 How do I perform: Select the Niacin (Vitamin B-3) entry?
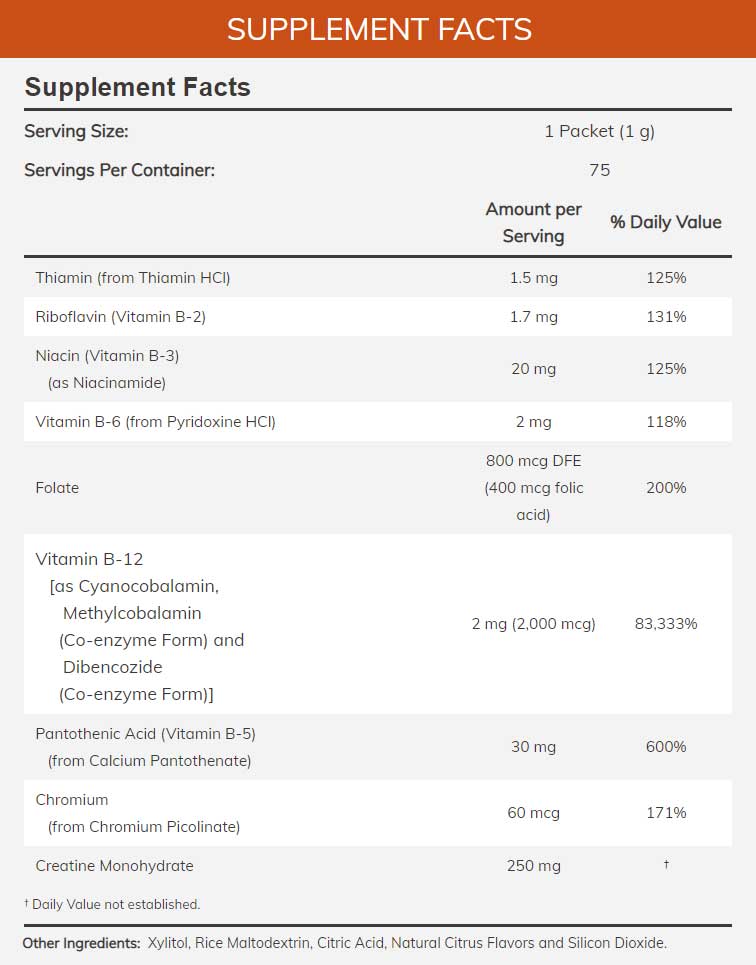tap(107, 356)
